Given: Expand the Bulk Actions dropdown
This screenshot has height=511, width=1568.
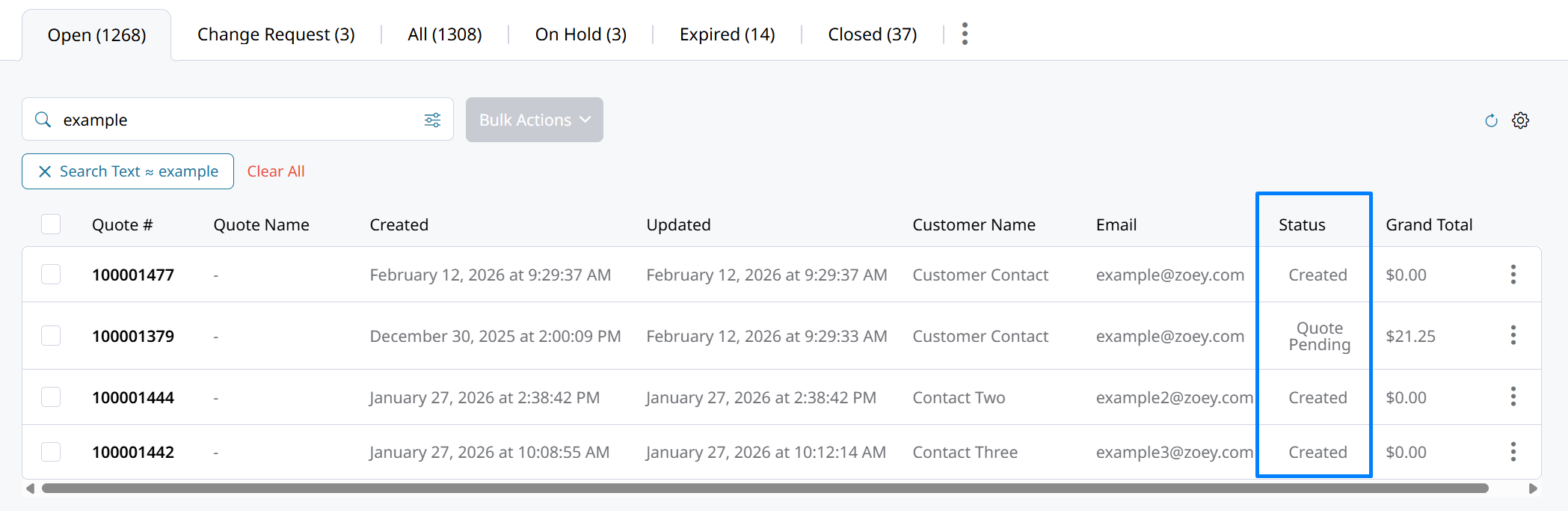Looking at the screenshot, I should pyautogui.click(x=534, y=120).
